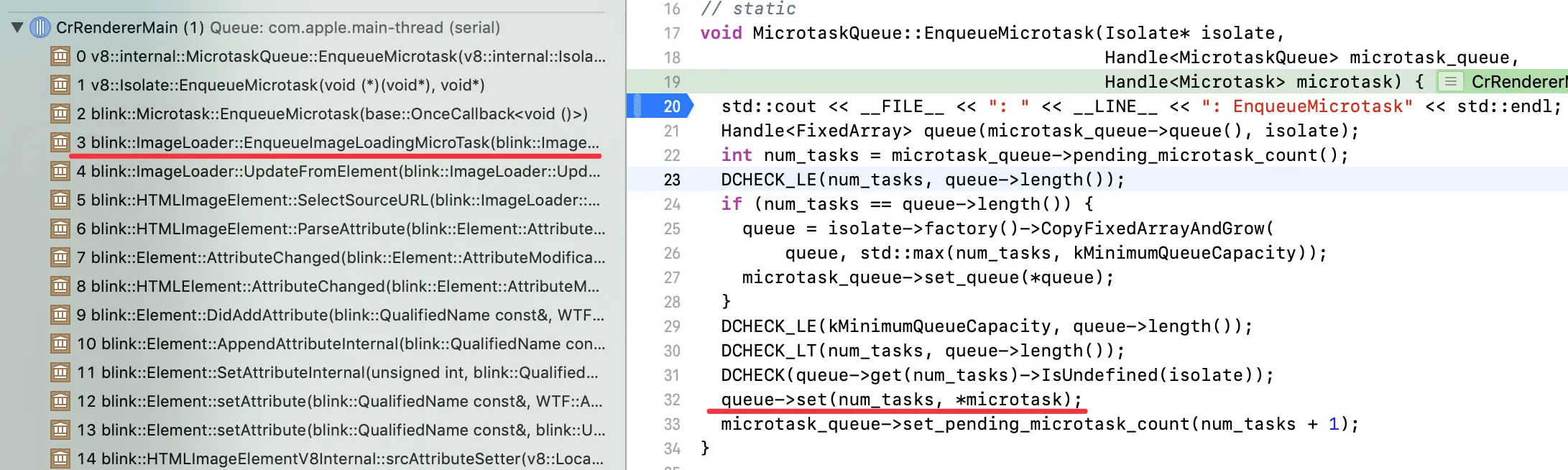Click frame icon for 9 blink::Element::DidAddAttribute
This screenshot has height=470, width=1568.
click(x=60, y=315)
